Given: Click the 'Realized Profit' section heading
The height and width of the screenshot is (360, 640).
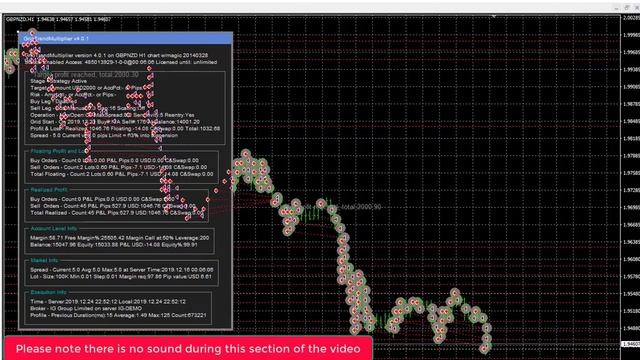Looking at the screenshot, I should click(x=49, y=190).
